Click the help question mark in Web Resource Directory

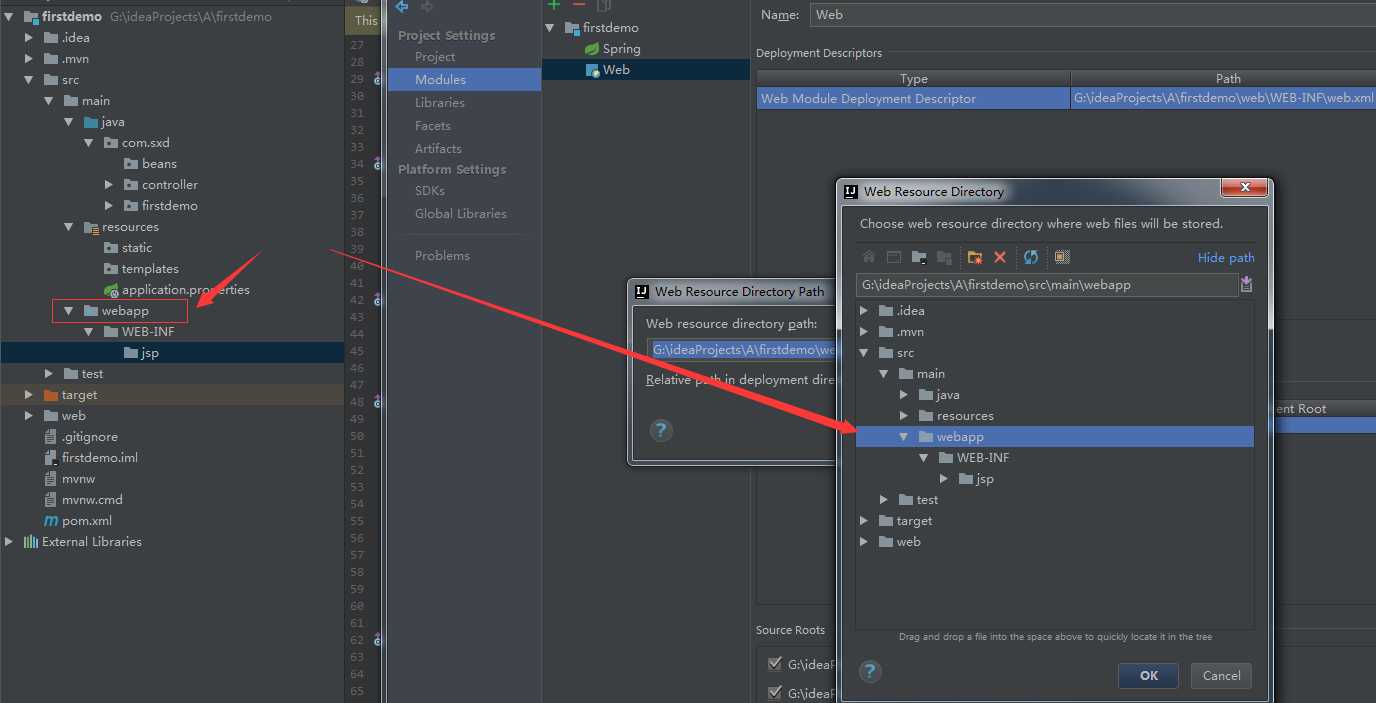tap(871, 671)
